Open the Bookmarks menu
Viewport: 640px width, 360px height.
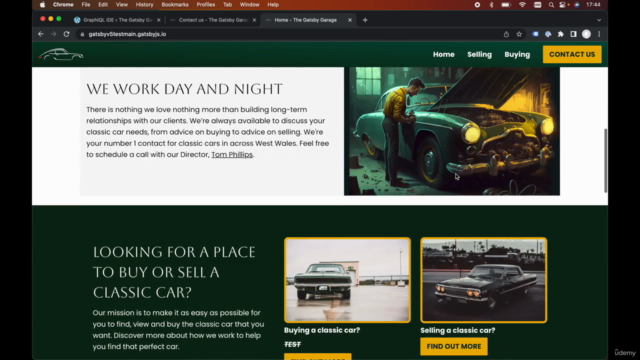coord(175,5)
